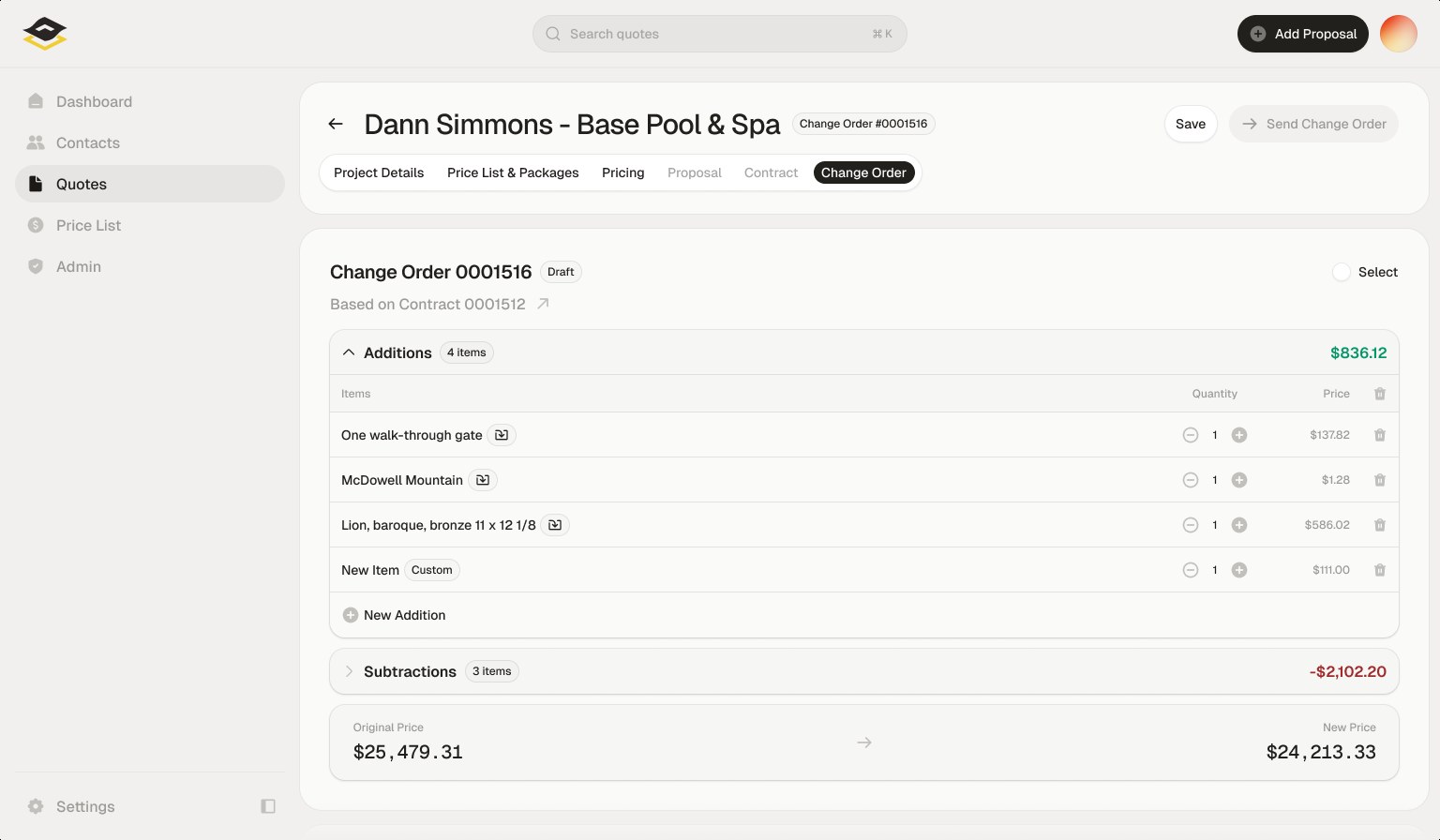Click the back arrow beside project title
Viewport: 1440px width, 840px height.
pos(336,124)
